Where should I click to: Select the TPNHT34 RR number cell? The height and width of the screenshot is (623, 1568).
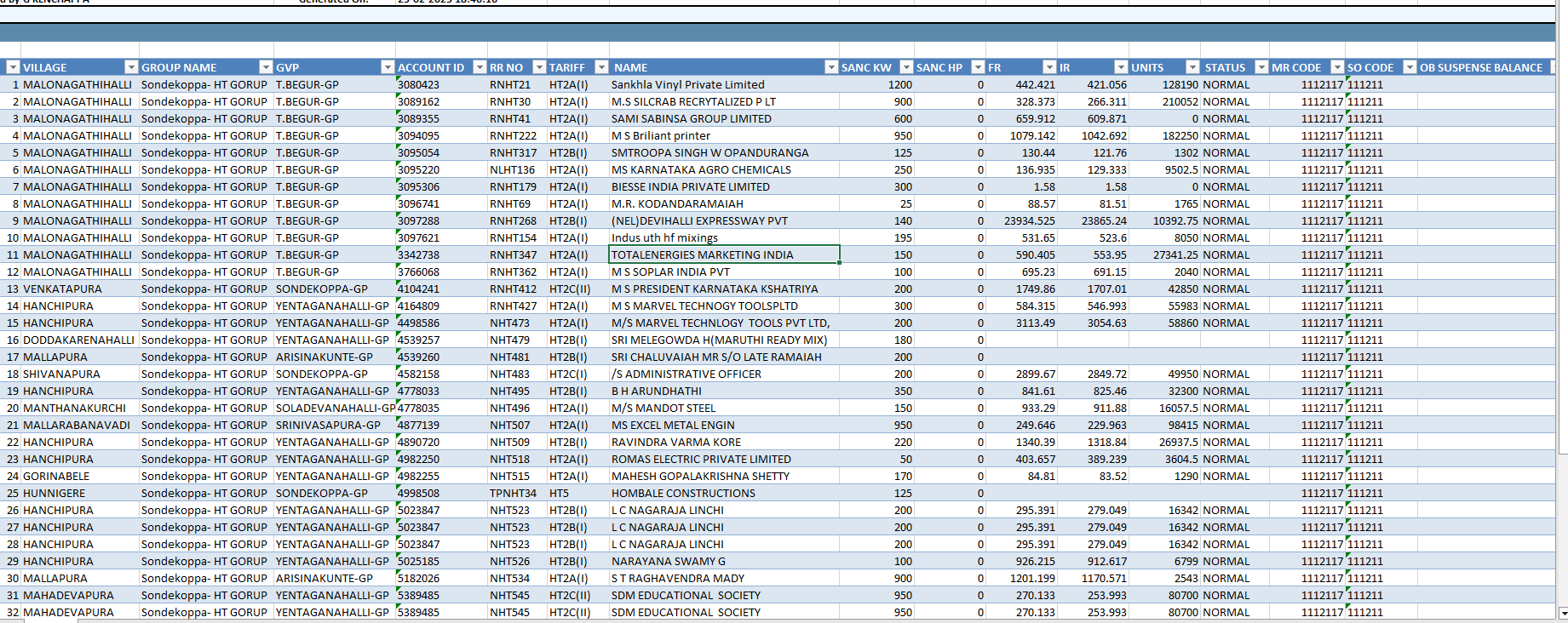pyautogui.click(x=517, y=493)
